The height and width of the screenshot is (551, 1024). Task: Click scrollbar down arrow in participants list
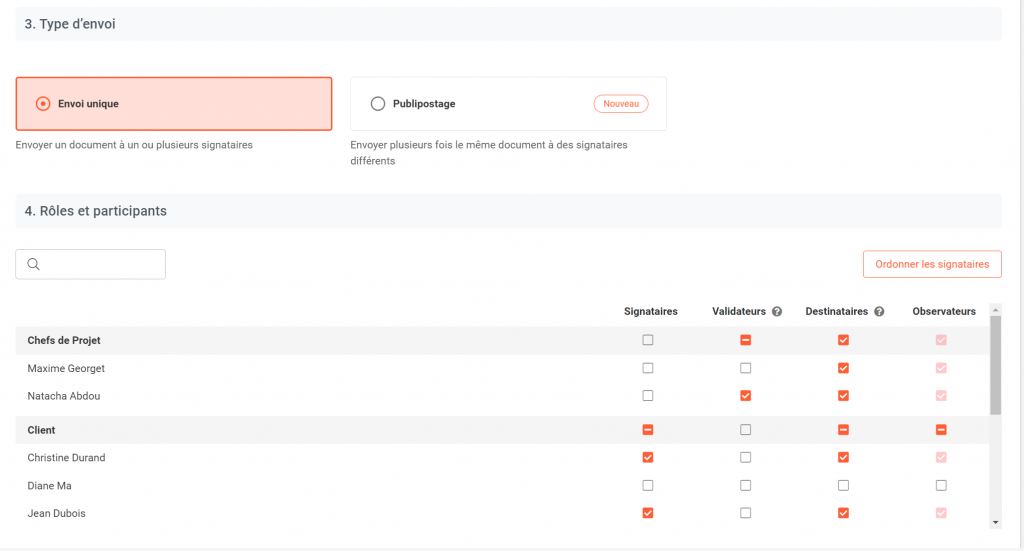click(x=995, y=522)
